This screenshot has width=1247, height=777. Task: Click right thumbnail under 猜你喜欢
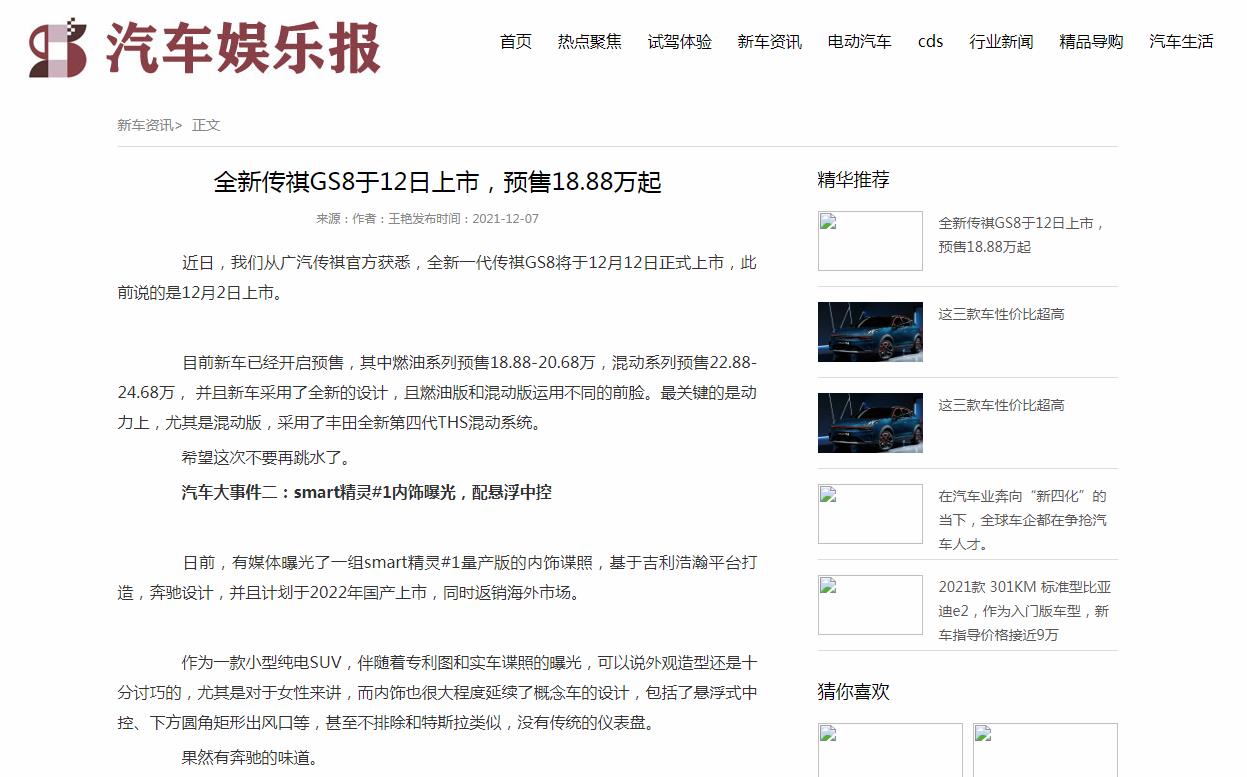1045,750
